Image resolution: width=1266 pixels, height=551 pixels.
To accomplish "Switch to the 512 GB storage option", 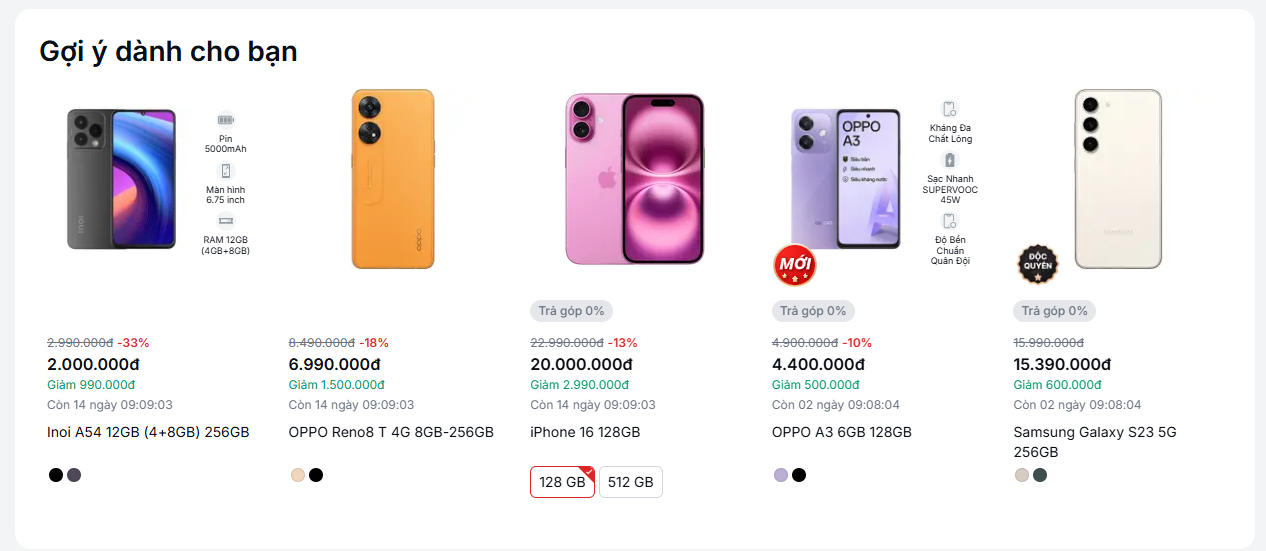I will pos(631,482).
